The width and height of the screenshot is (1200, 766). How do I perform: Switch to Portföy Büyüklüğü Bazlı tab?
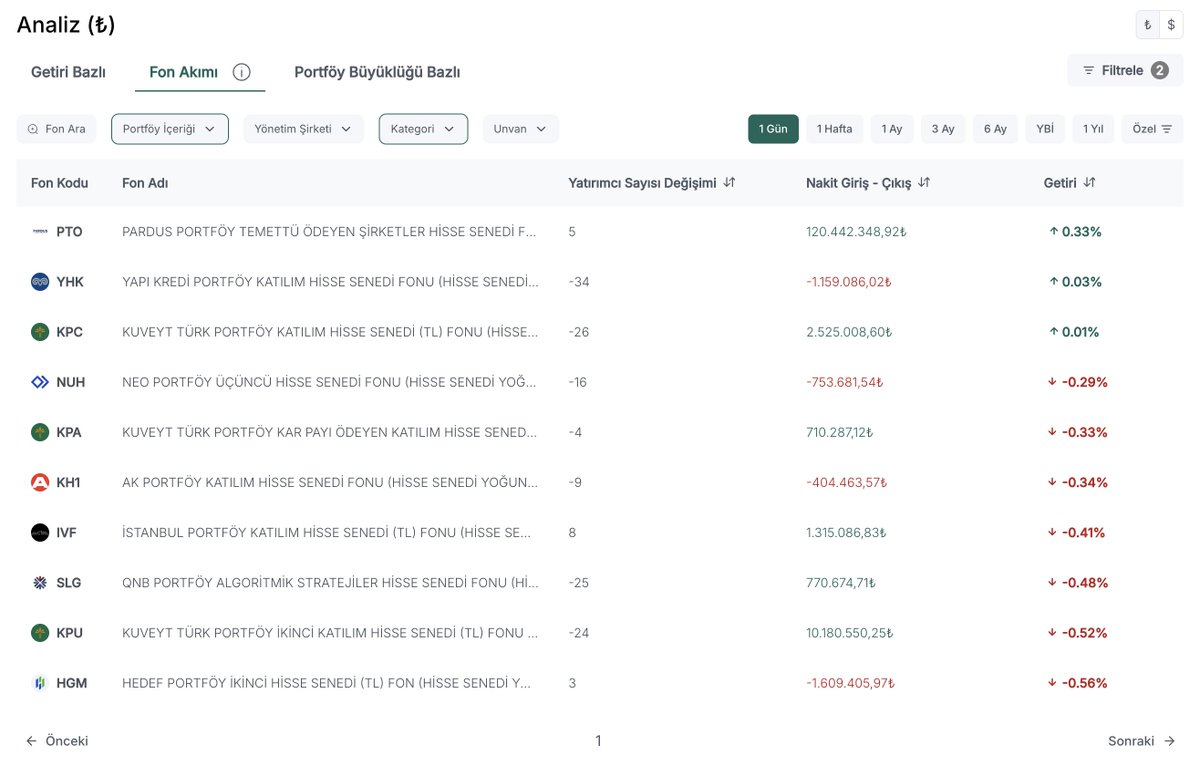pos(377,72)
